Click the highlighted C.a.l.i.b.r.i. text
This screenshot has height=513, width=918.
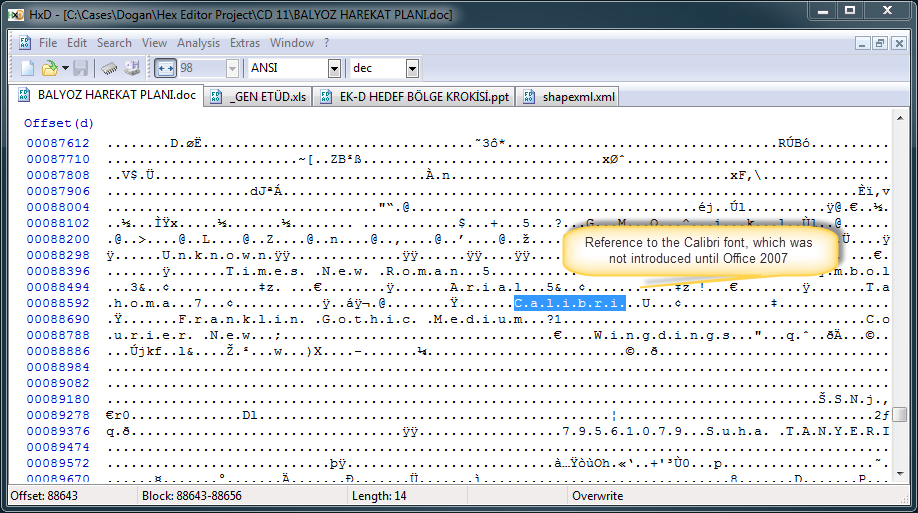(569, 302)
